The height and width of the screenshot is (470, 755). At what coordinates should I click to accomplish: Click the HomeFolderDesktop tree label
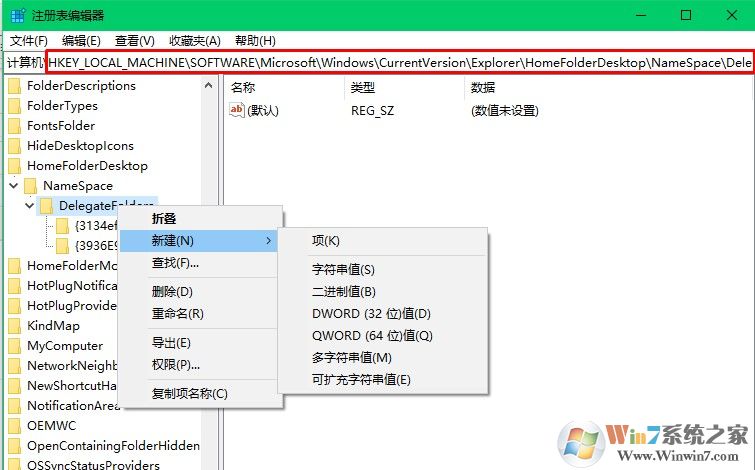tap(87, 166)
